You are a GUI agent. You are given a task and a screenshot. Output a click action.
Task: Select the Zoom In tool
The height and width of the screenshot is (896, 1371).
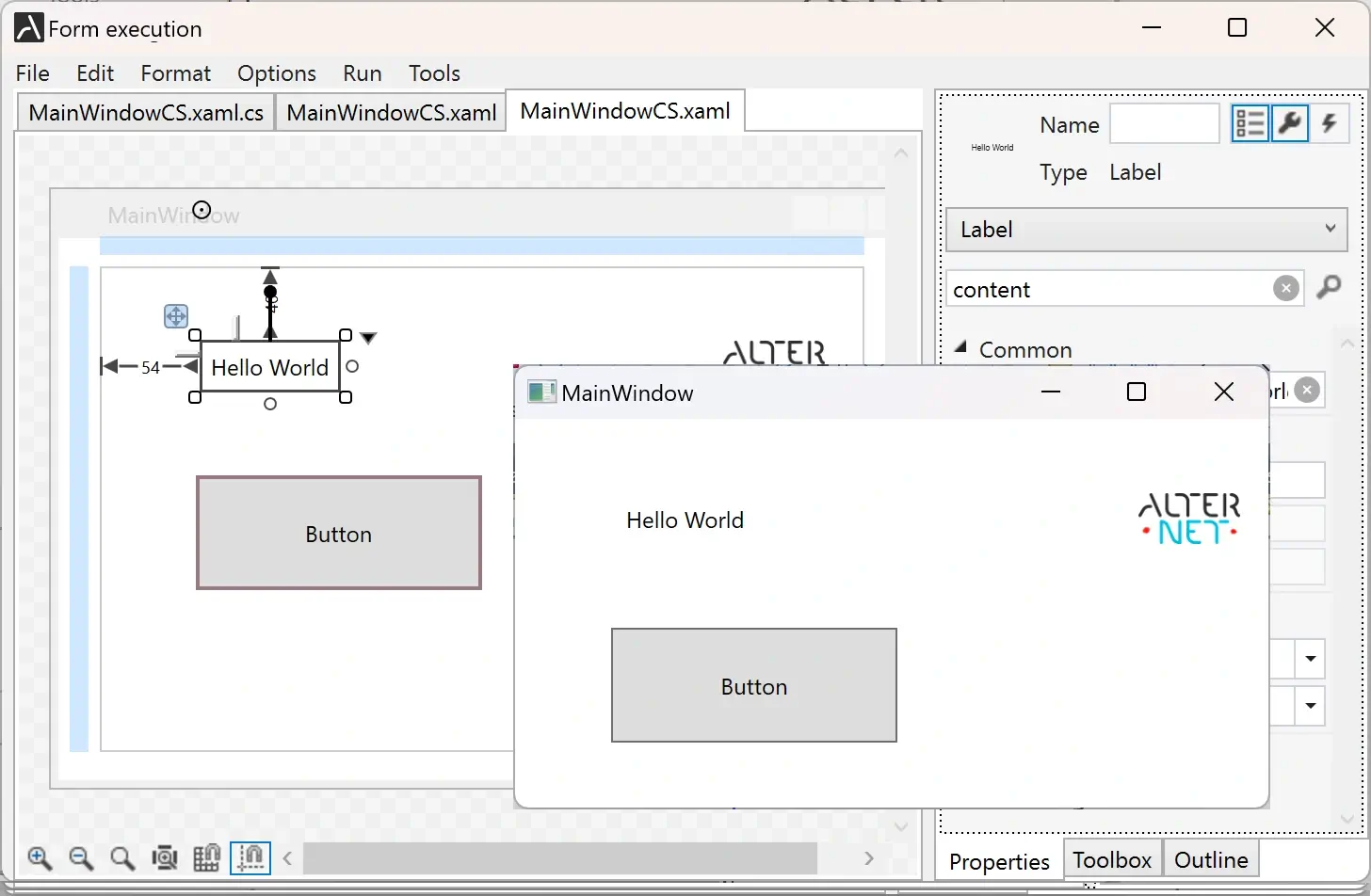(x=40, y=858)
